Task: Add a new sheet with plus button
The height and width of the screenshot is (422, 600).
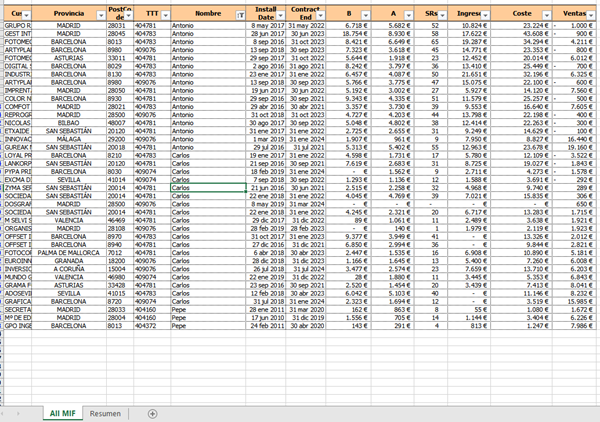Action: [152, 413]
